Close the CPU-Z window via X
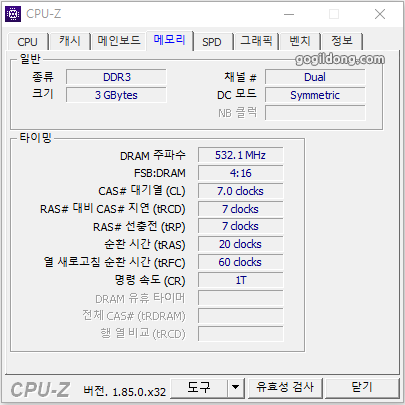 click(380, 14)
